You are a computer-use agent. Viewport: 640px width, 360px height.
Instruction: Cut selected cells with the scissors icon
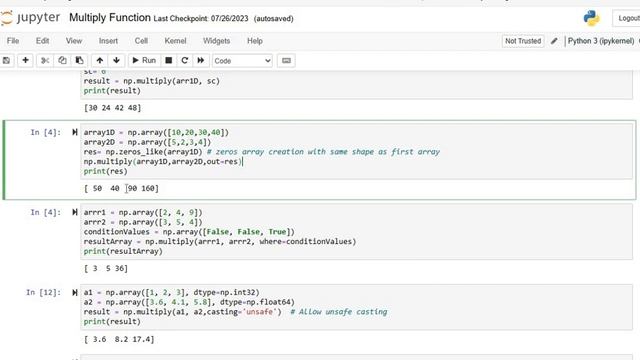pos(44,60)
